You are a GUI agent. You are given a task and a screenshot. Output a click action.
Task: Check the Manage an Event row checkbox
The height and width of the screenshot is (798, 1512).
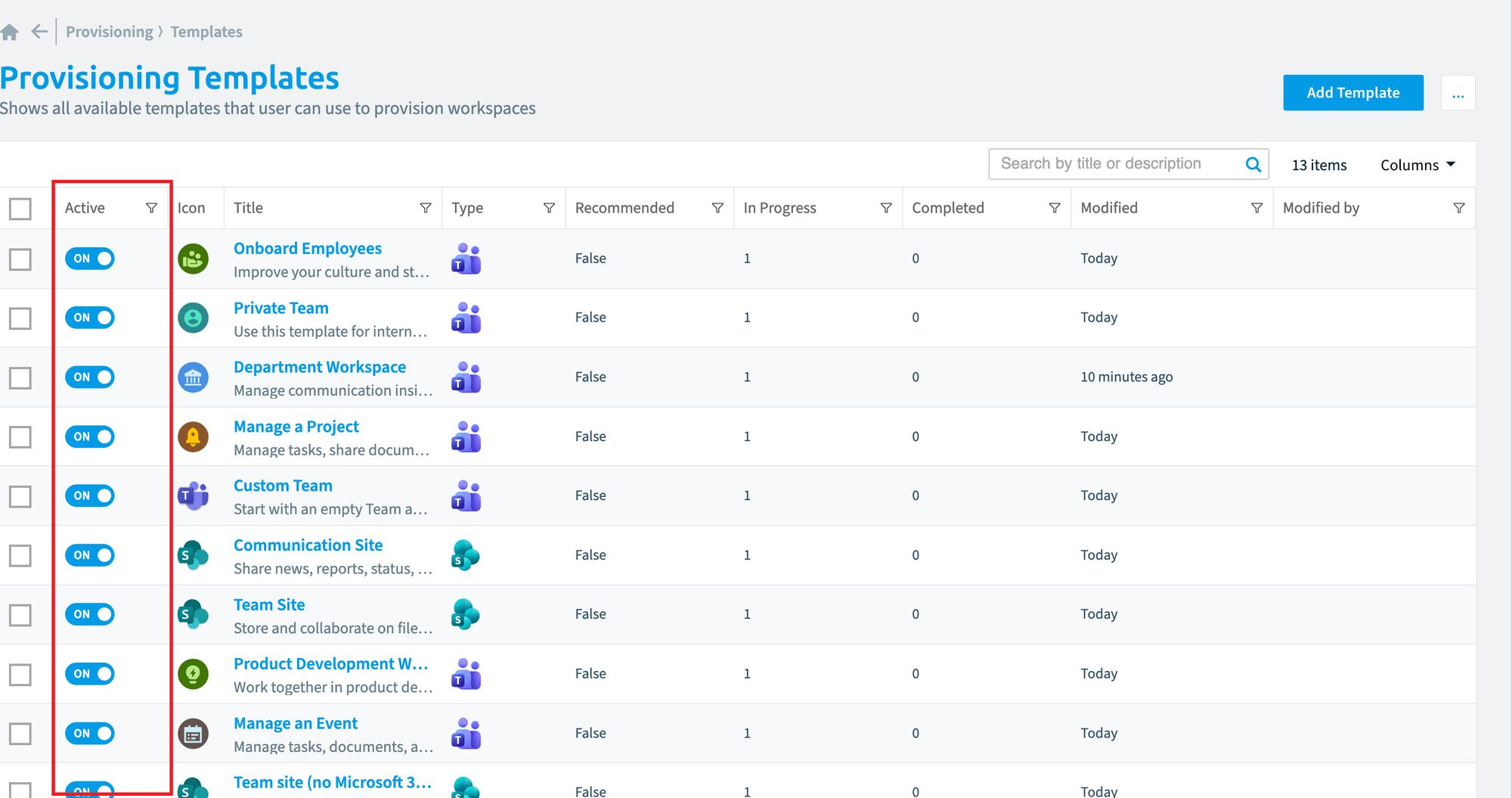tap(20, 734)
